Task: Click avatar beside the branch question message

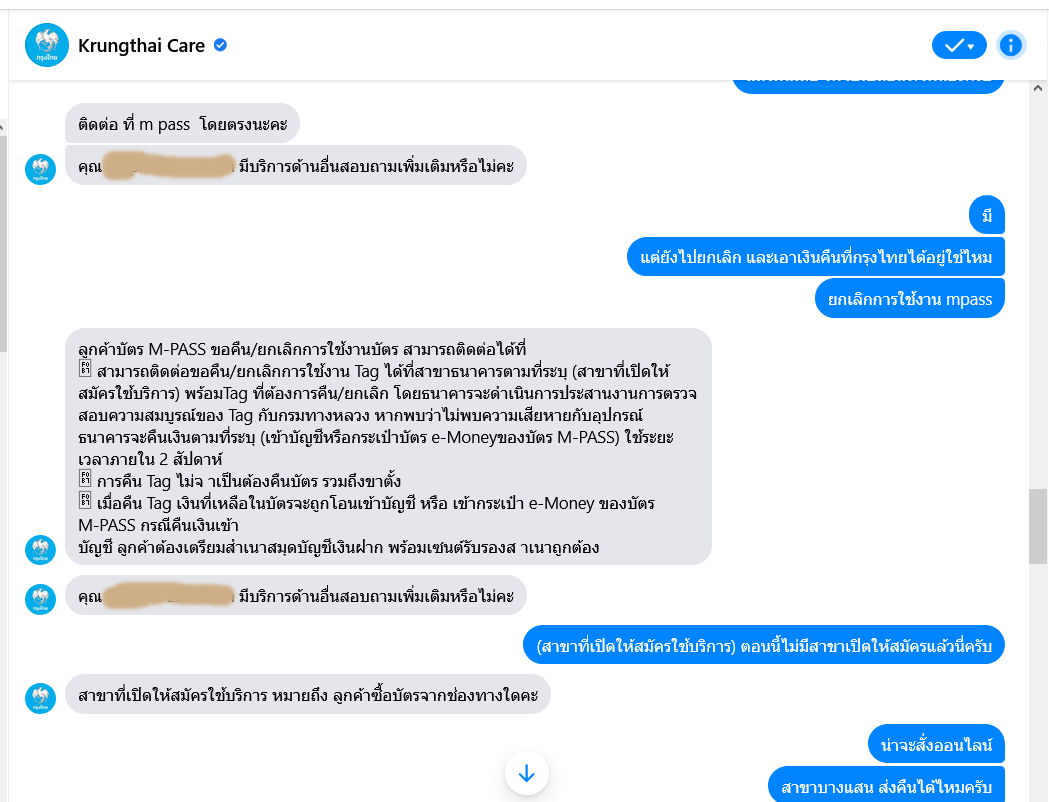Action: click(40, 698)
